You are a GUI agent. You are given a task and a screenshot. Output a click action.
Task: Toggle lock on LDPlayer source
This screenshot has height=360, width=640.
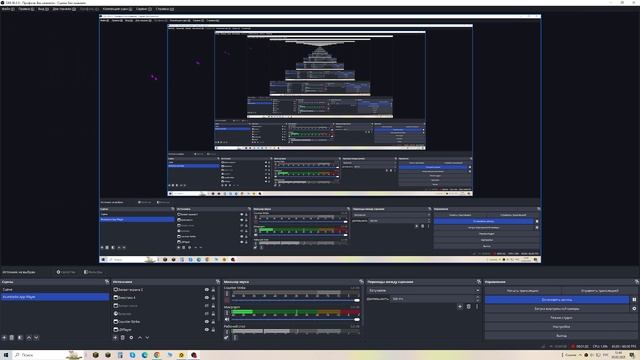(213, 329)
